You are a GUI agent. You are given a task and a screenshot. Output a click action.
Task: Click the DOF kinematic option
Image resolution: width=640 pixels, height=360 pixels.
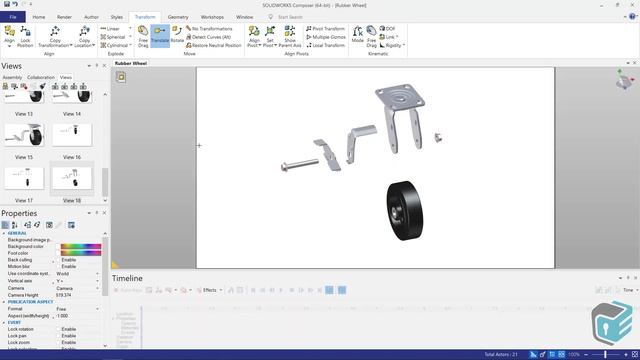(x=387, y=29)
